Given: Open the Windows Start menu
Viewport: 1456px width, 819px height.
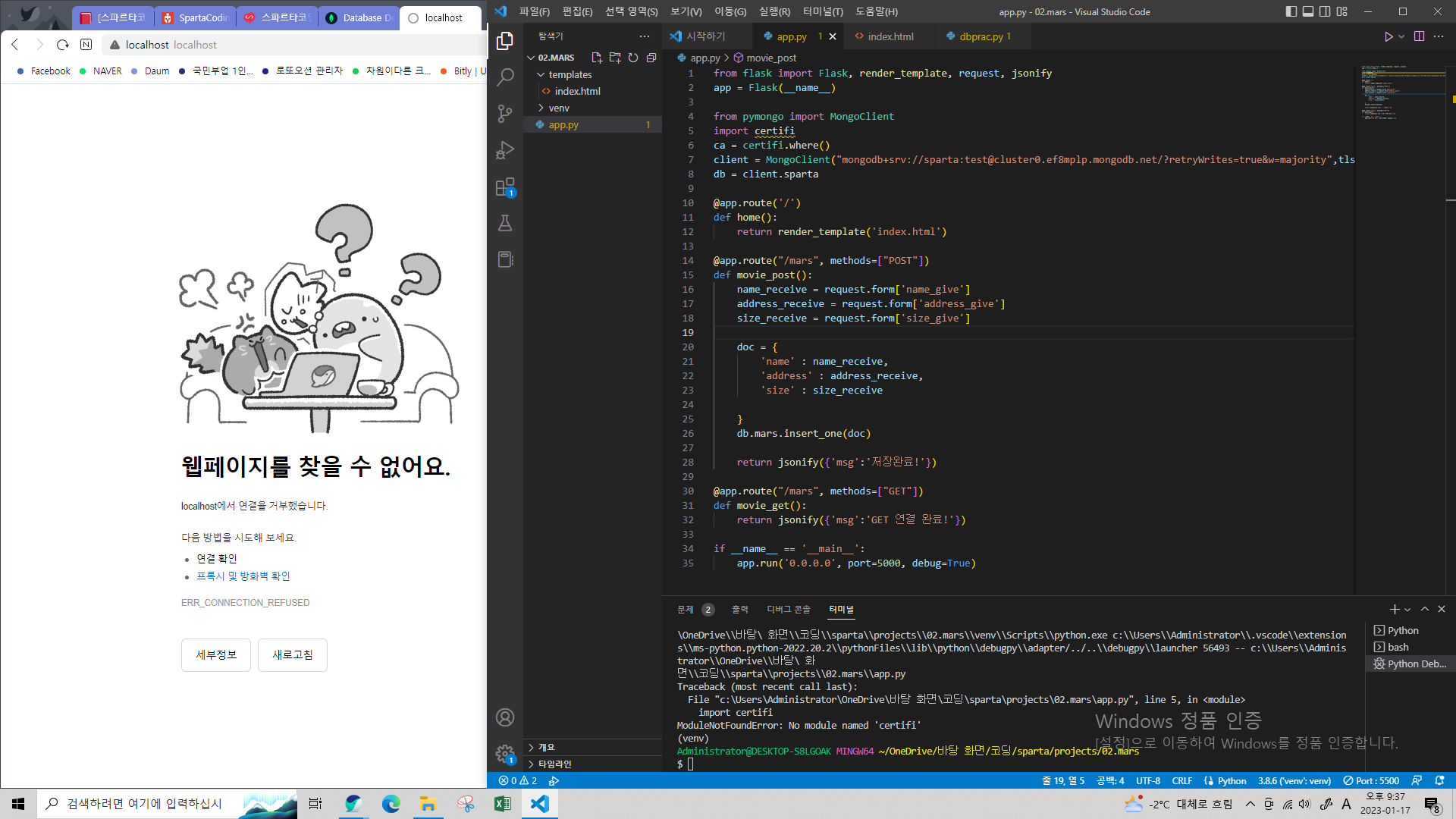Looking at the screenshot, I should (x=18, y=804).
